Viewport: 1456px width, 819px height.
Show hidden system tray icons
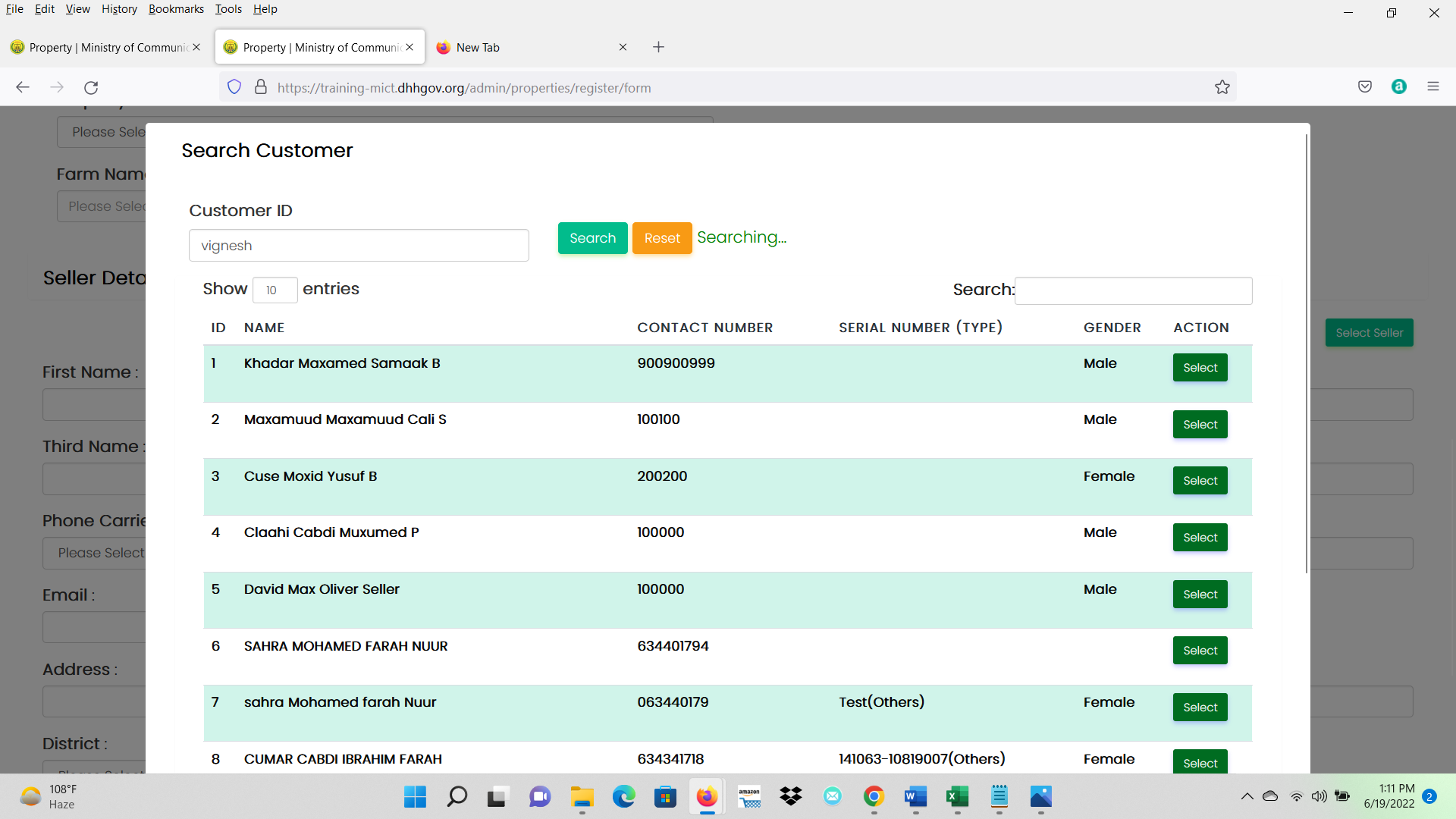tap(1247, 796)
